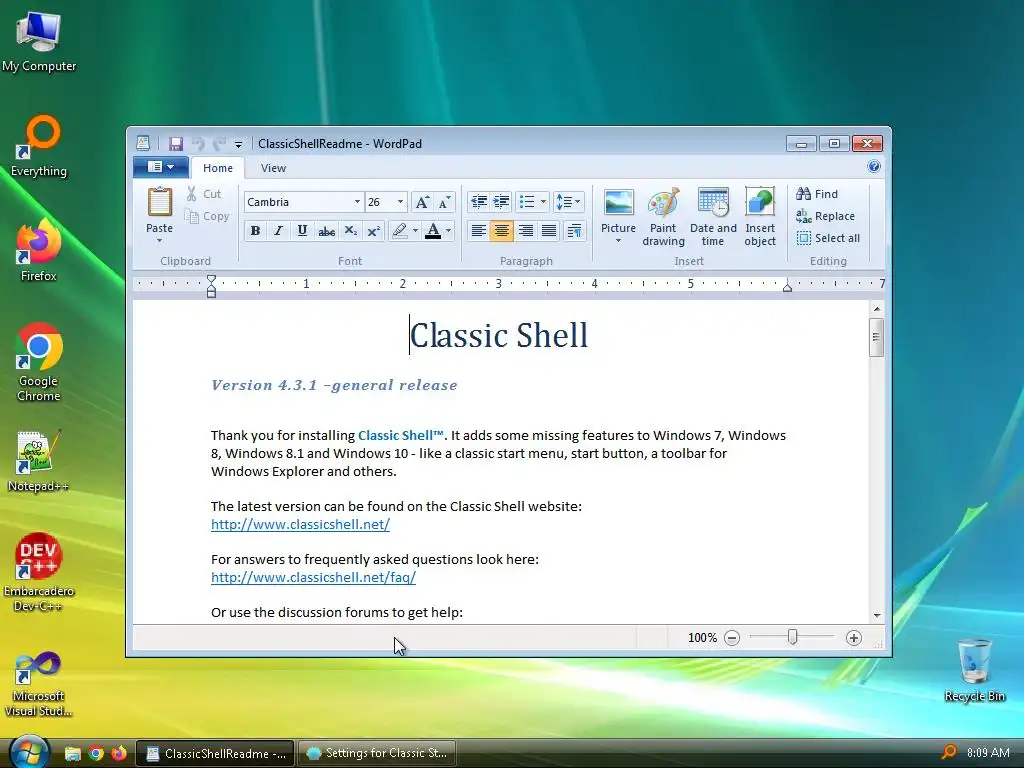
Task: Click Find in the Editing group
Action: point(817,194)
